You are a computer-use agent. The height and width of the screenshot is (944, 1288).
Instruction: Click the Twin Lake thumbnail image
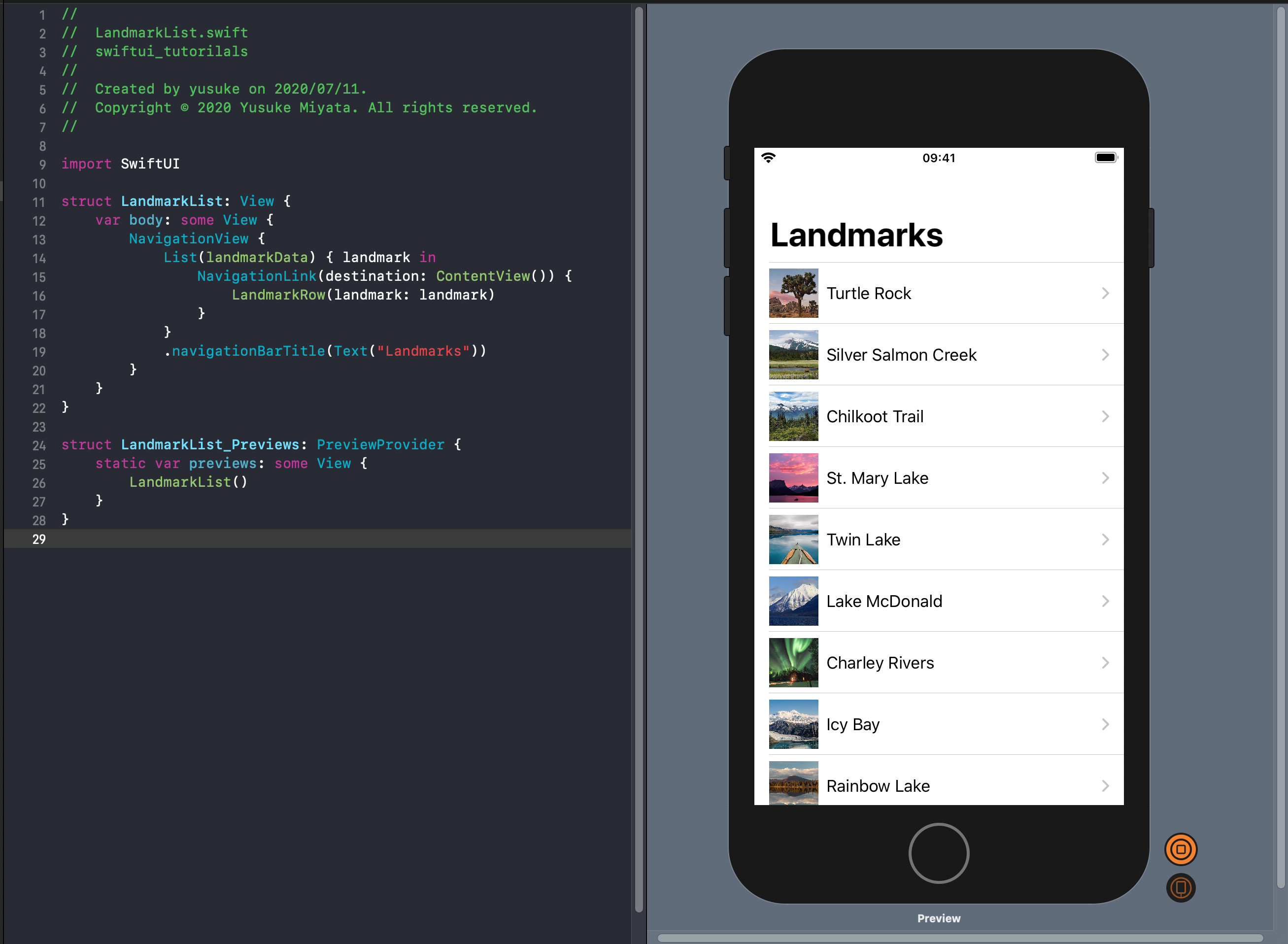pyautogui.click(x=793, y=539)
